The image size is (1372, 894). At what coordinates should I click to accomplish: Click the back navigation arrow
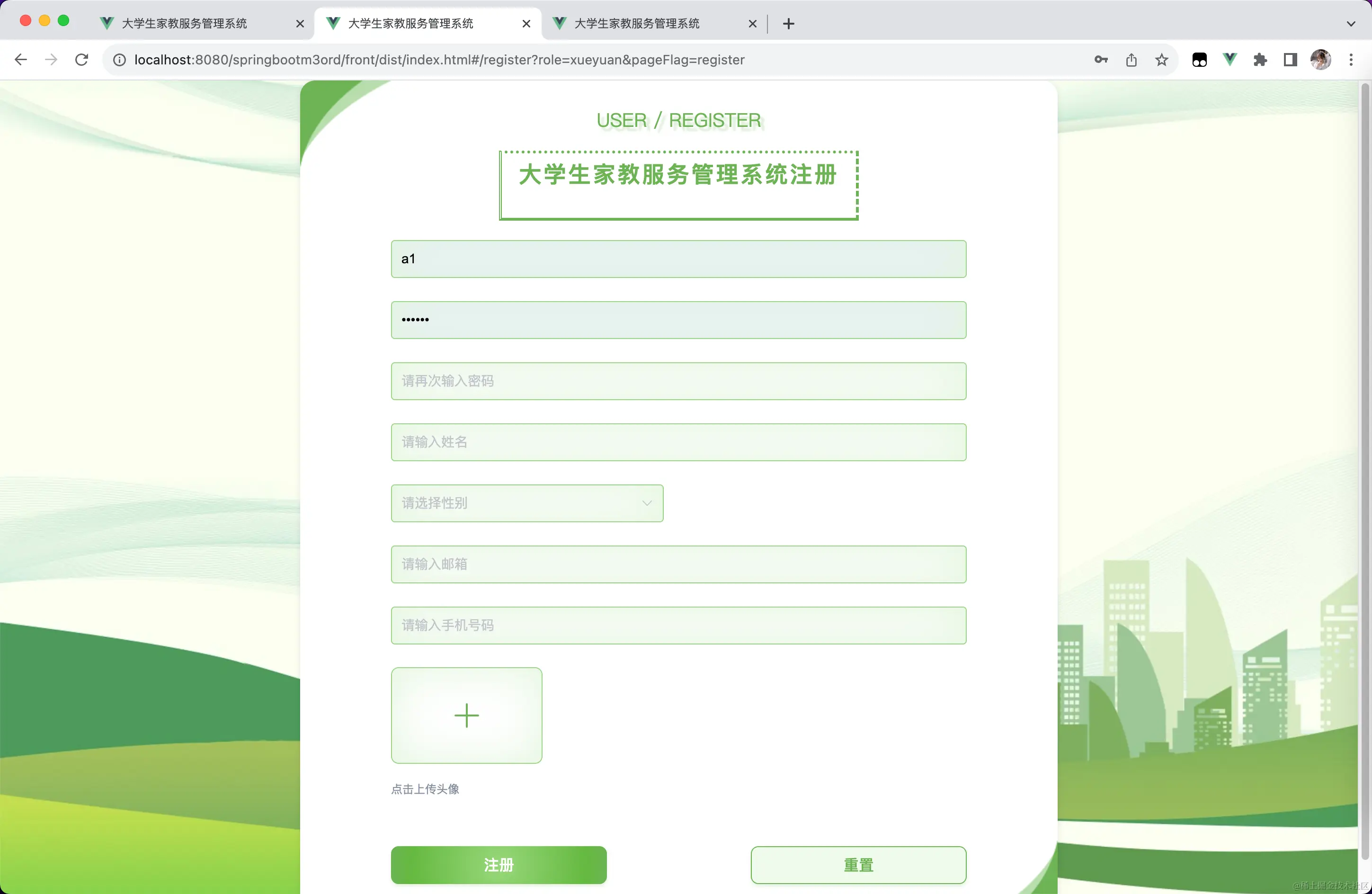coord(21,60)
